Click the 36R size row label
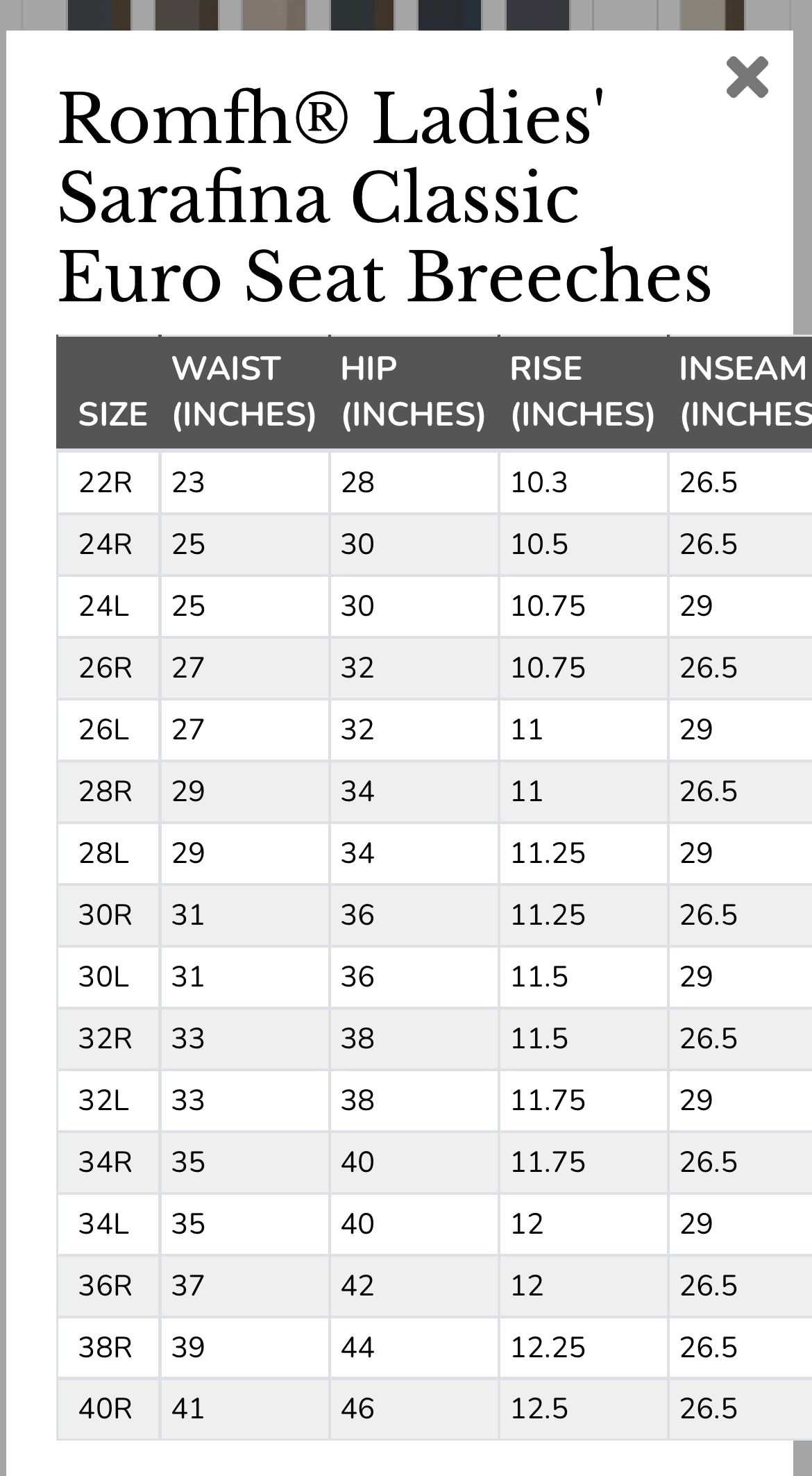This screenshot has height=1476, width=812. coord(105,1286)
